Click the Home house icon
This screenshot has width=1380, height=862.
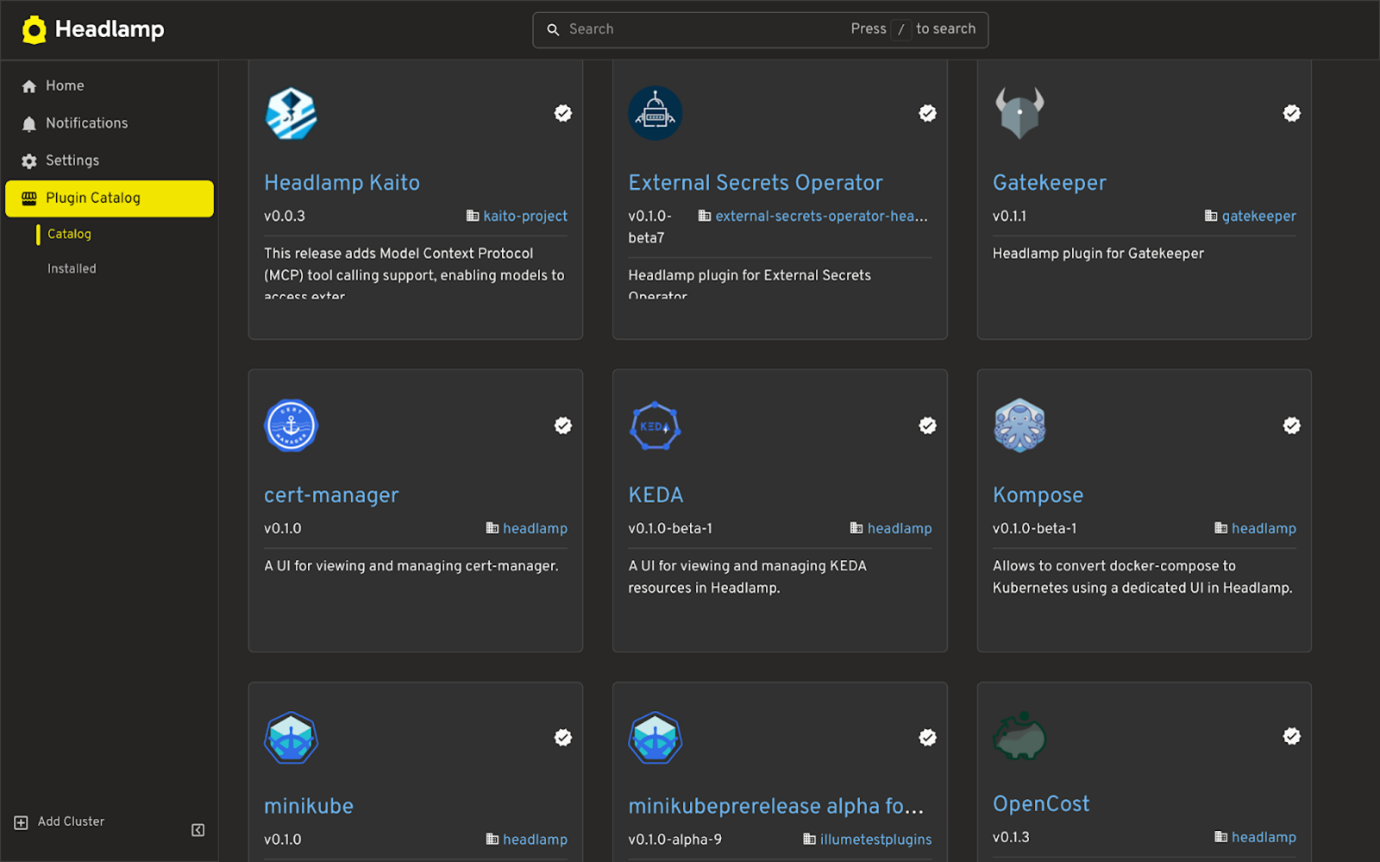pos(29,87)
